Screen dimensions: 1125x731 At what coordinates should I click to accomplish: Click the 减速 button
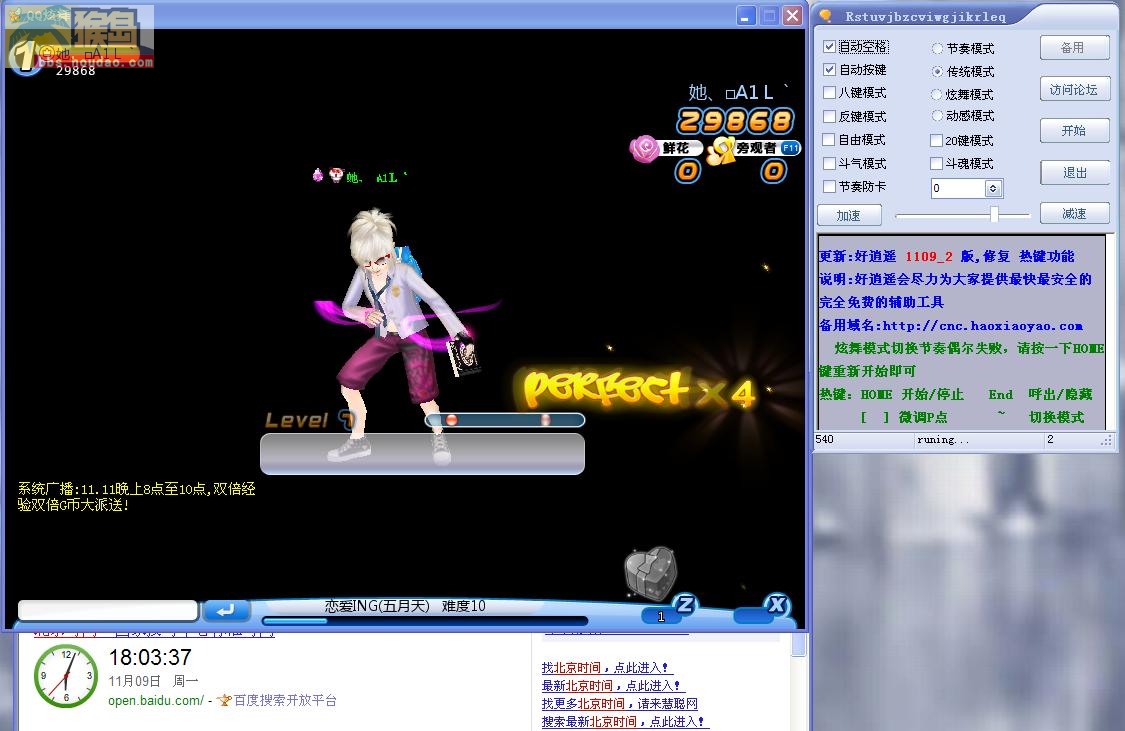point(1074,214)
